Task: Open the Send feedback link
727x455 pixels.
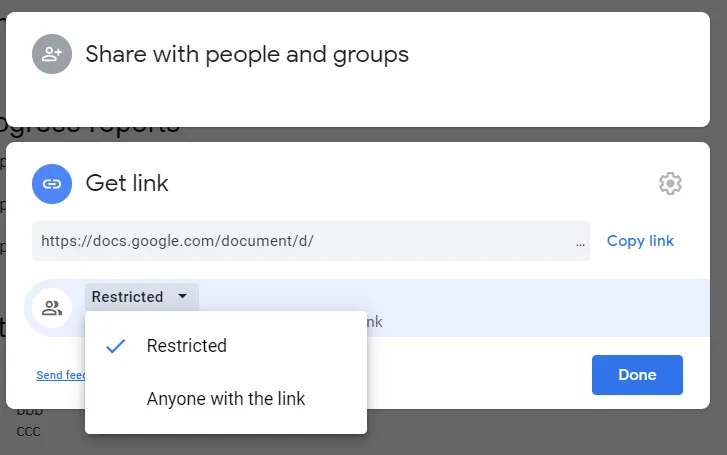Action: pyautogui.click(x=61, y=376)
